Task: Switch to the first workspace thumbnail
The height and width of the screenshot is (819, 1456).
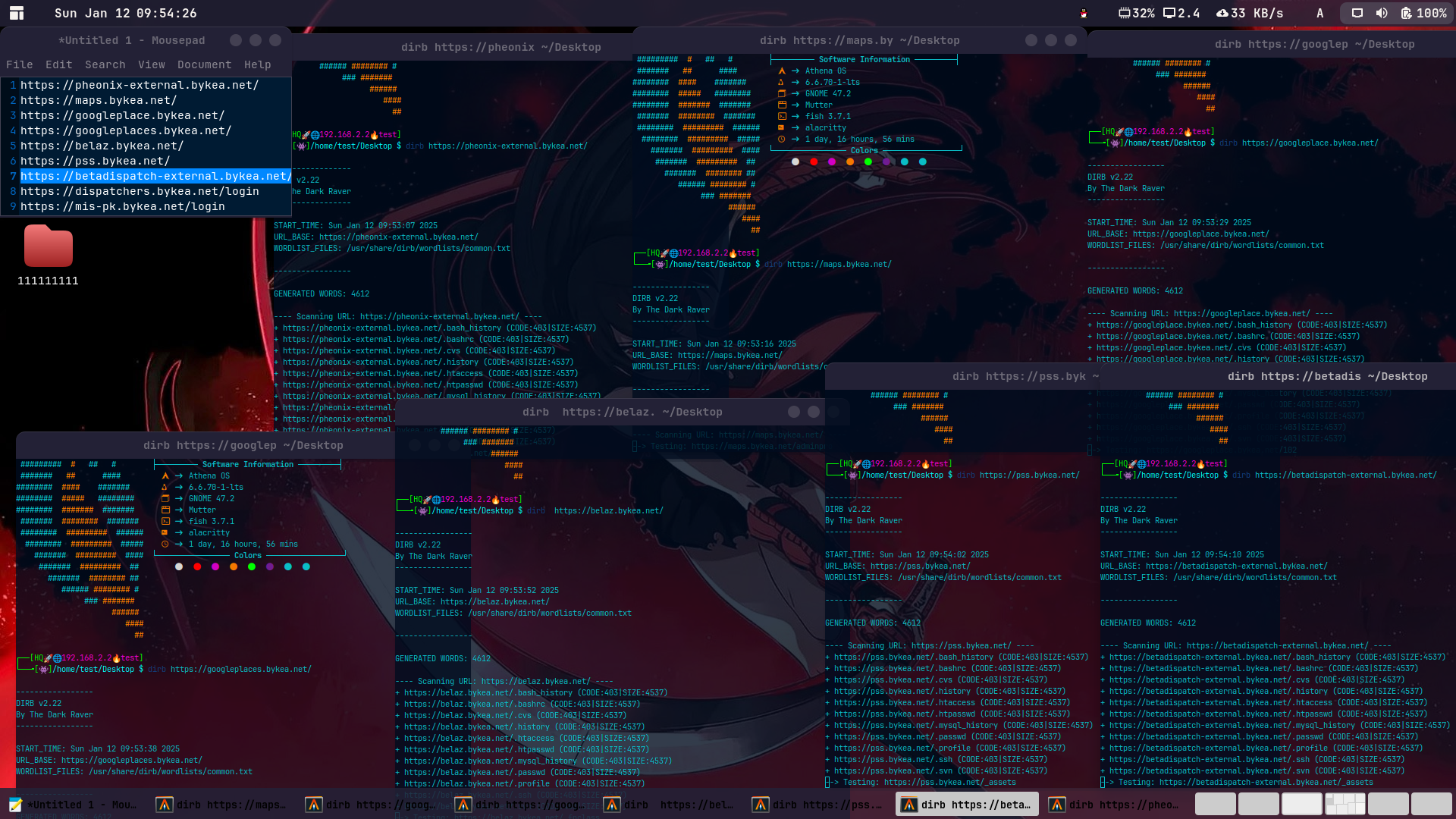Action: pos(1215,804)
